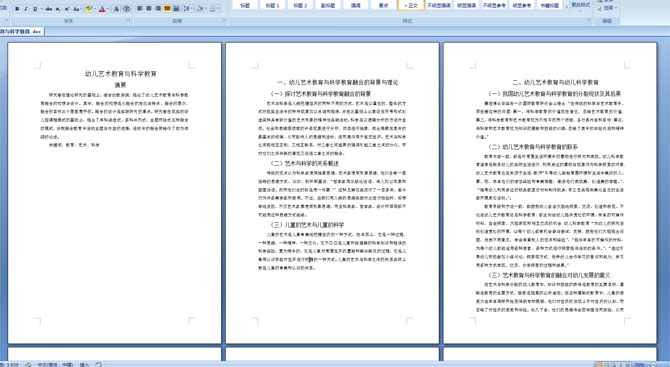Viewport: 670px width, 367px height.
Task: Apply subscript formatting
Action: pos(58,9)
